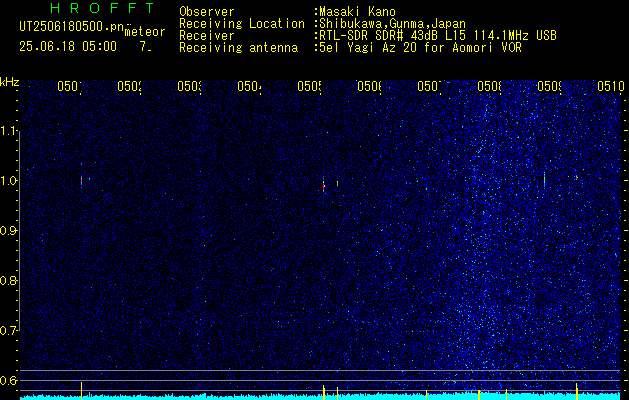Click the 0507 time axis label
This screenshot has width=629, height=400.
[x=429, y=86]
